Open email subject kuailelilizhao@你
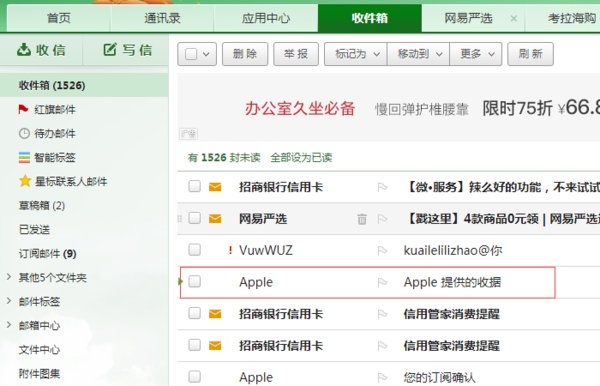This screenshot has height=386, width=600. tap(453, 250)
